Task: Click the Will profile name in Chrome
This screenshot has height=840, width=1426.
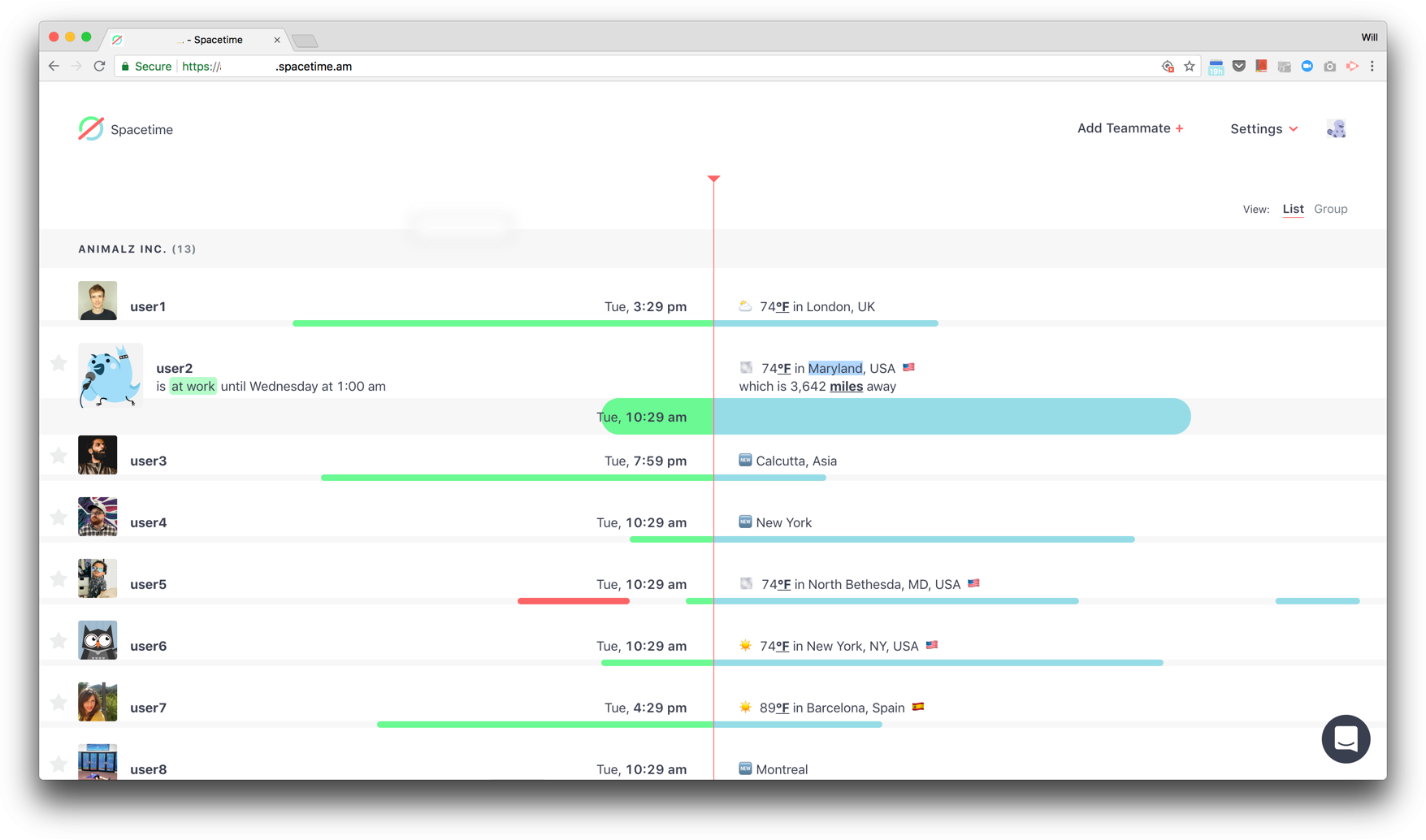Action: tap(1369, 37)
